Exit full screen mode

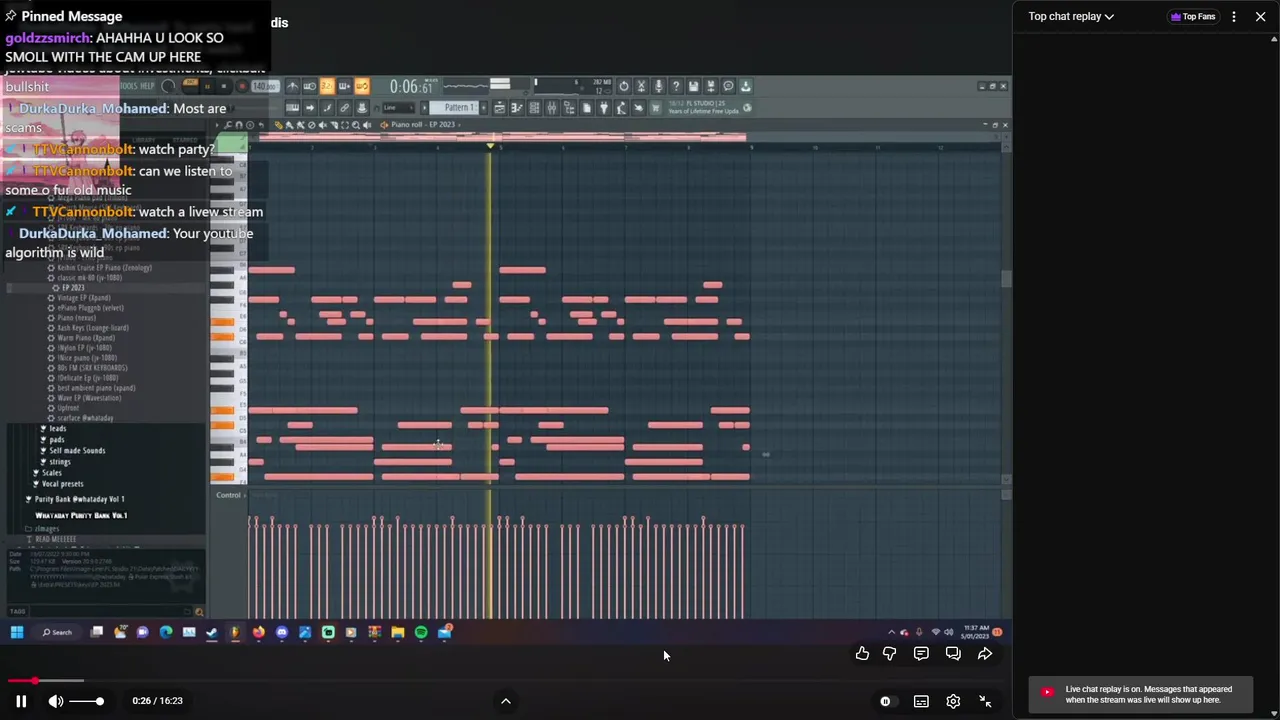click(985, 701)
